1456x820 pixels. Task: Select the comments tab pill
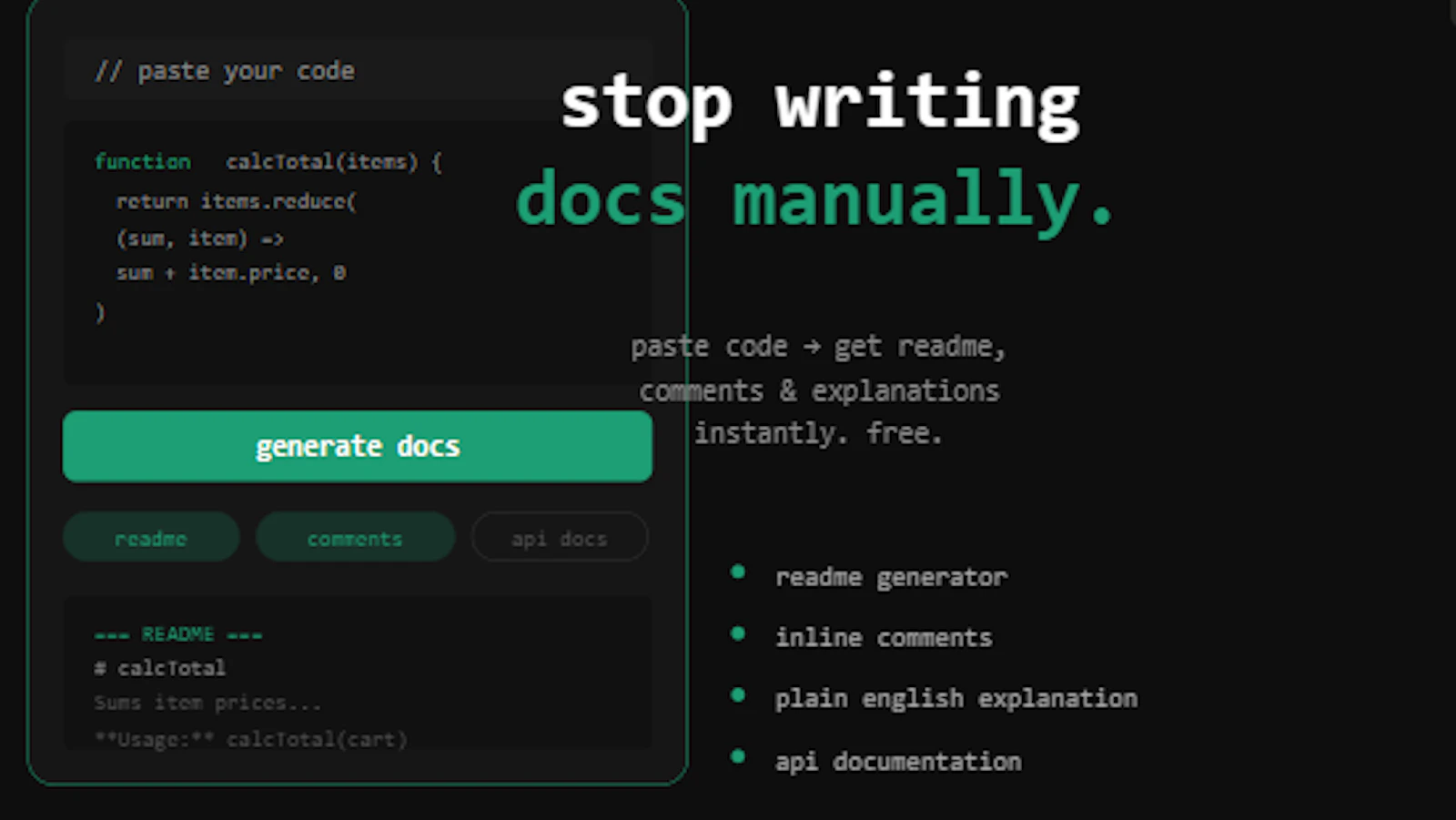(355, 537)
